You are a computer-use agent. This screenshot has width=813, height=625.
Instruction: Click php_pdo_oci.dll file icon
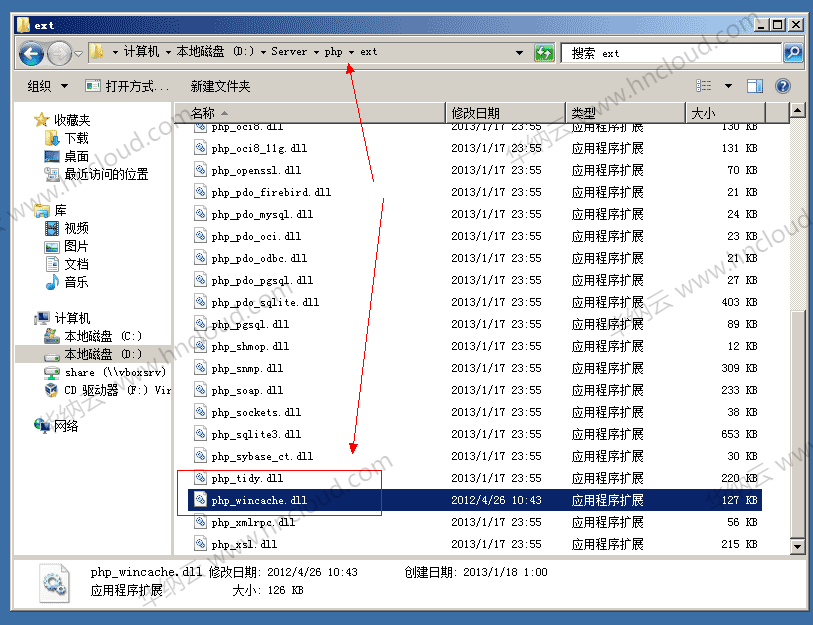200,236
